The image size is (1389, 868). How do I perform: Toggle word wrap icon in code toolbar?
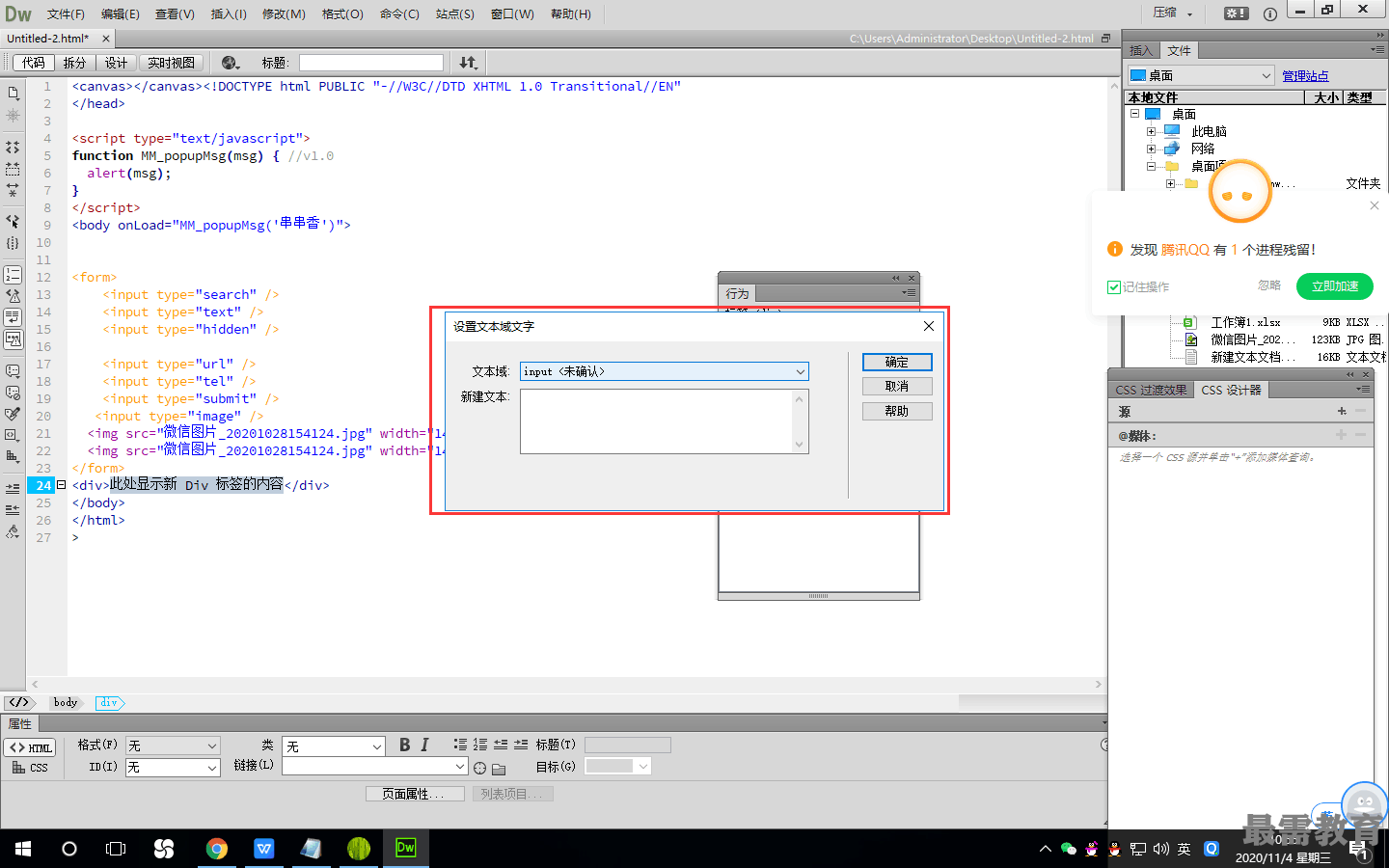click(x=13, y=317)
